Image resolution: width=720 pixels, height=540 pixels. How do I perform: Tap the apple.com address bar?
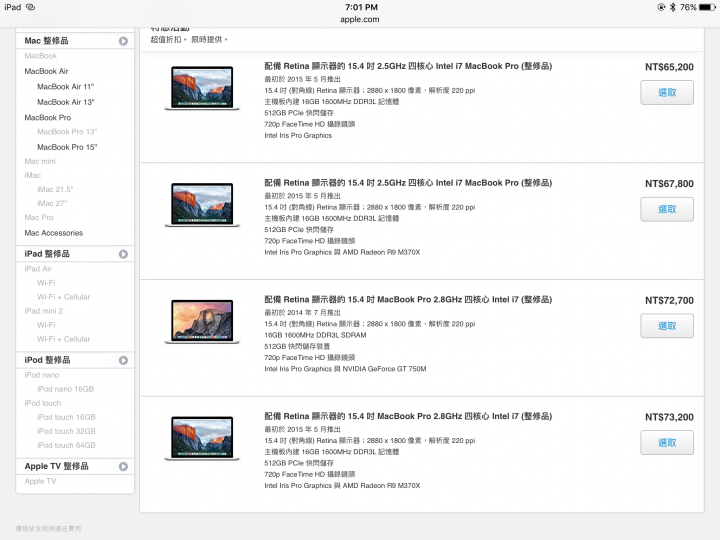pyautogui.click(x=360, y=19)
